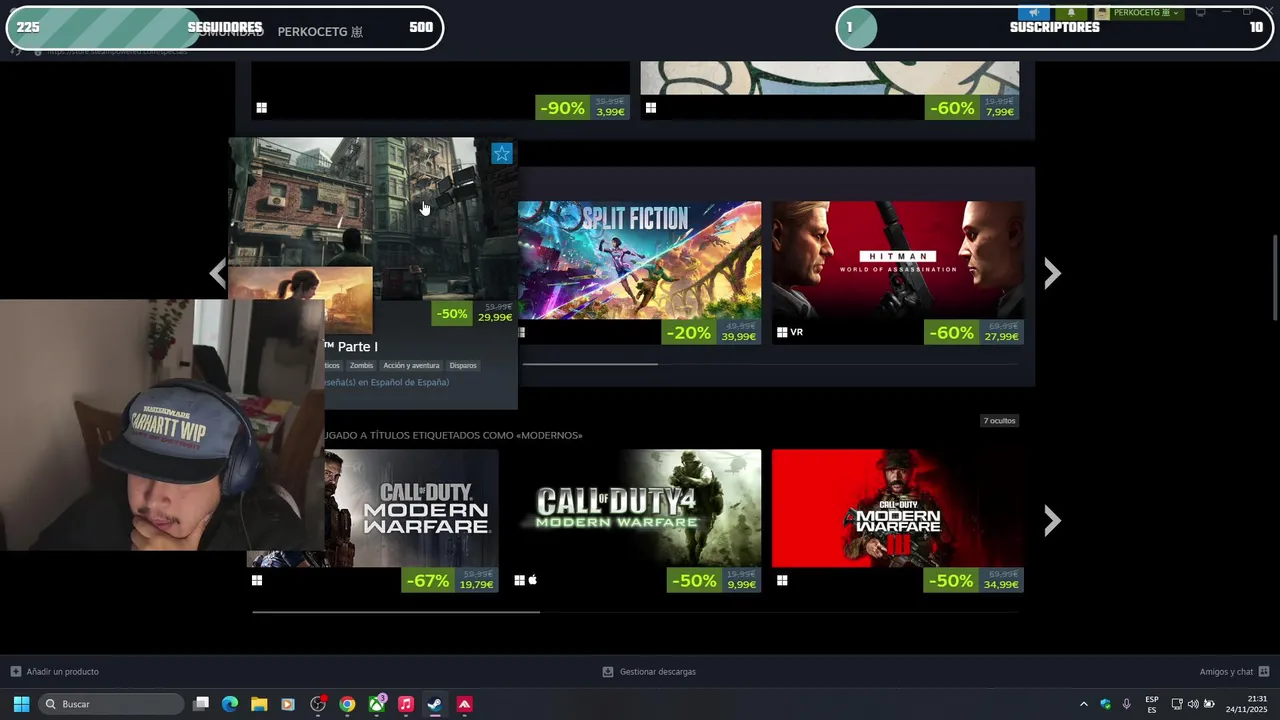Open the 21:31 clock and calendar
The width and height of the screenshot is (1280, 720).
[x=1247, y=704]
